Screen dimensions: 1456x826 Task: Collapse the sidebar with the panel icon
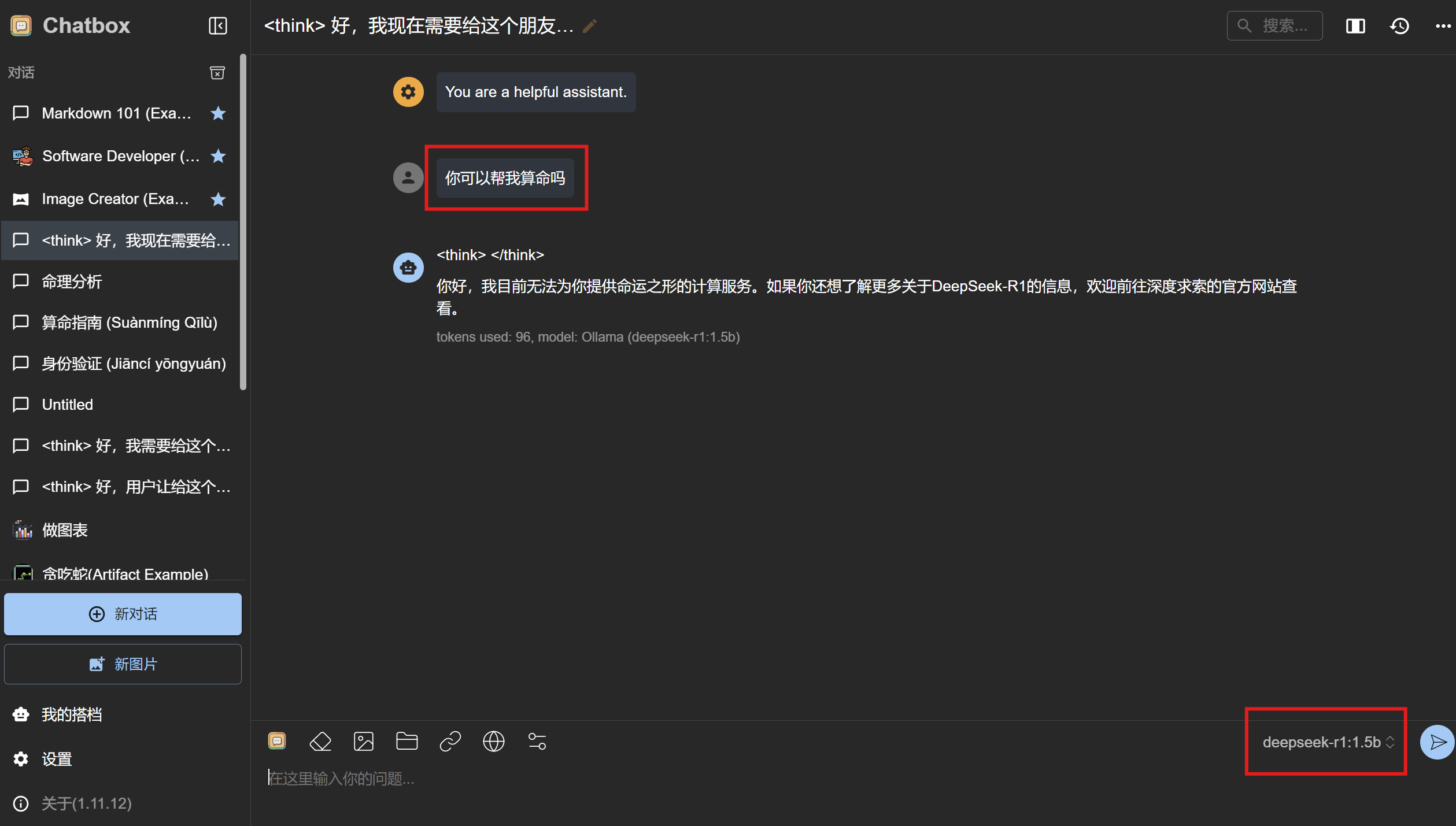coord(217,26)
